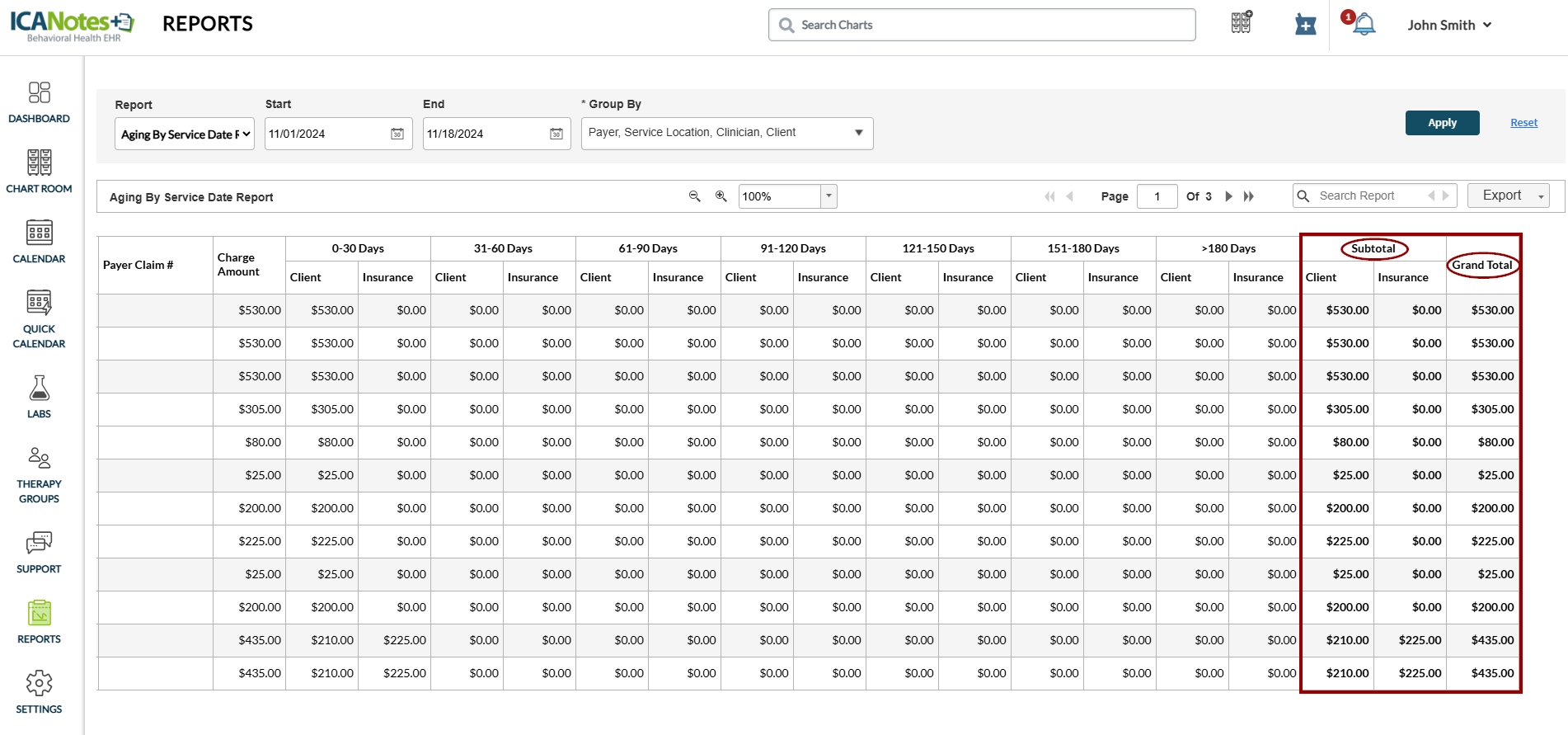Open the Start date calendar picker

coord(397,134)
